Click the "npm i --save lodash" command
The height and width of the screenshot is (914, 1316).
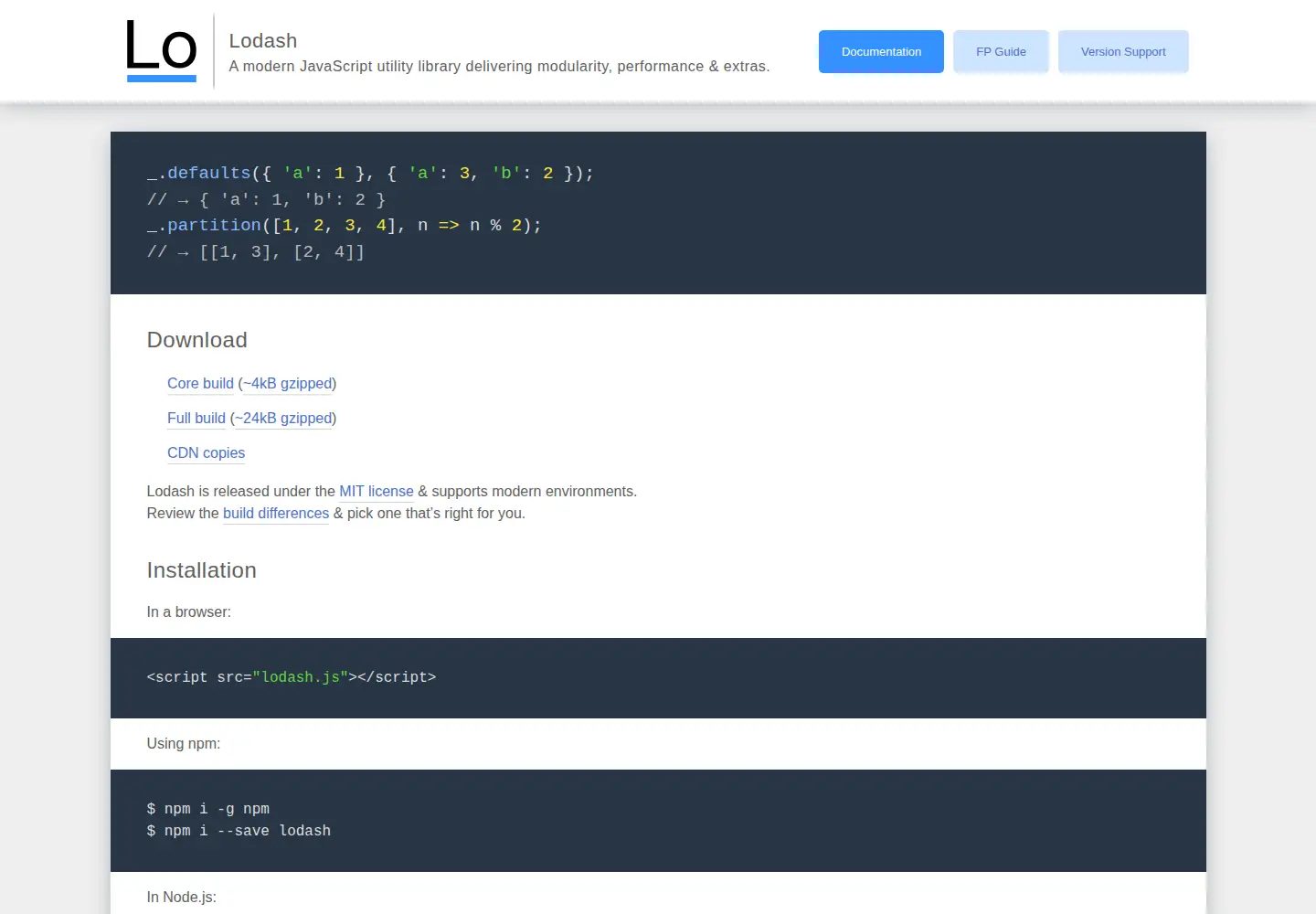239,831
